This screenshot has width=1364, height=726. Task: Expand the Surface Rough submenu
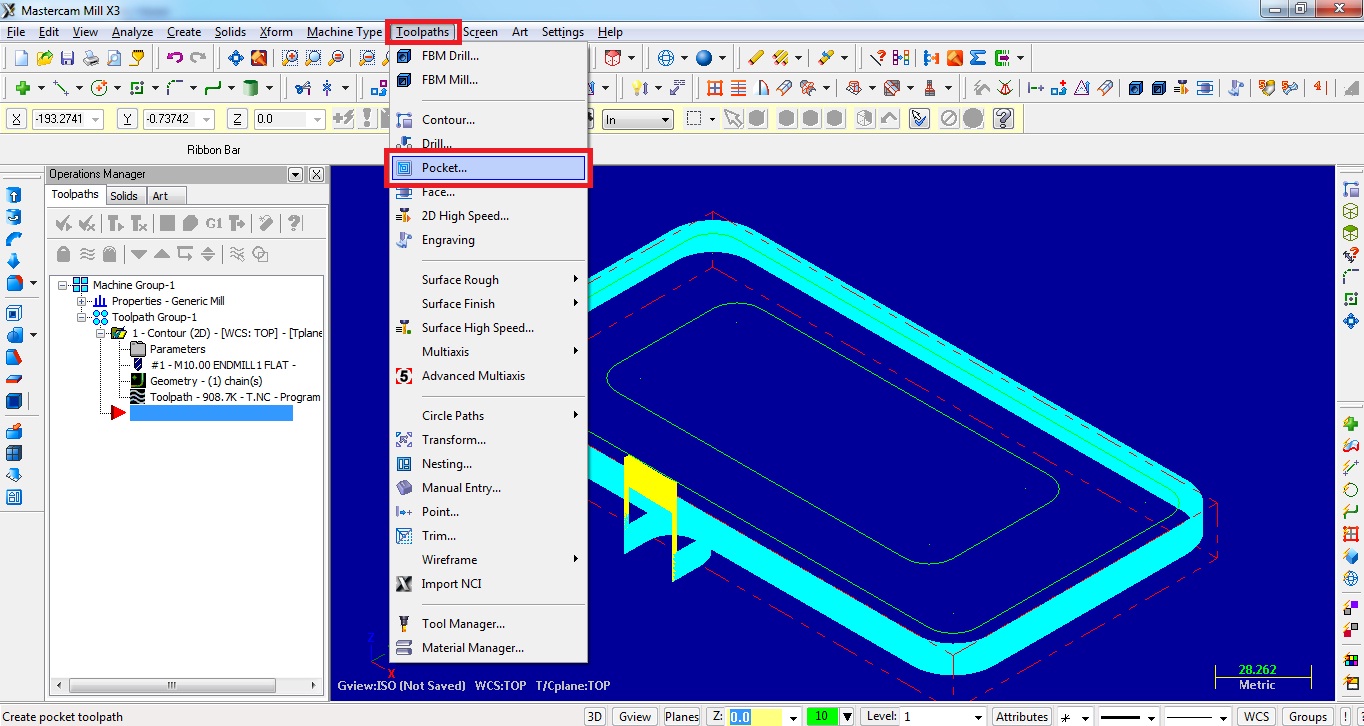[488, 280]
